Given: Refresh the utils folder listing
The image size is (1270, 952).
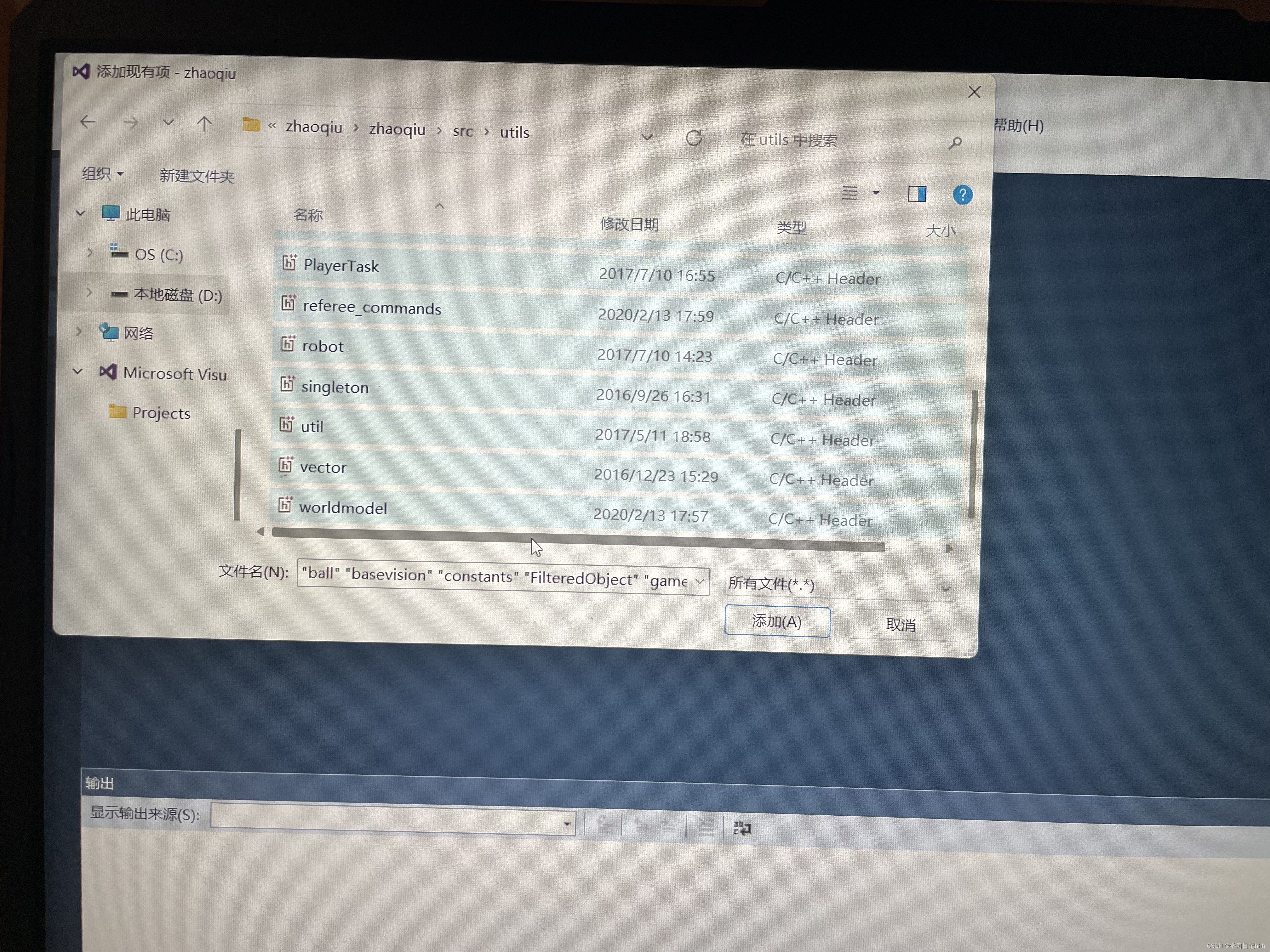Looking at the screenshot, I should point(694,138).
